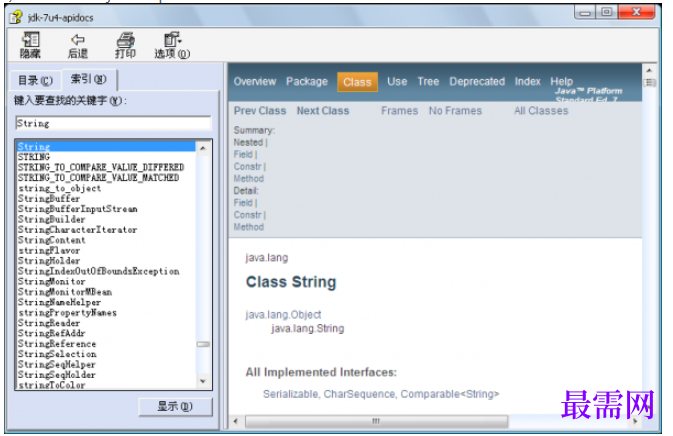Screen dimensions: 673x436
Task: Click the jdk-7u4-apidocs title bar help icon
Action: (x=16, y=17)
